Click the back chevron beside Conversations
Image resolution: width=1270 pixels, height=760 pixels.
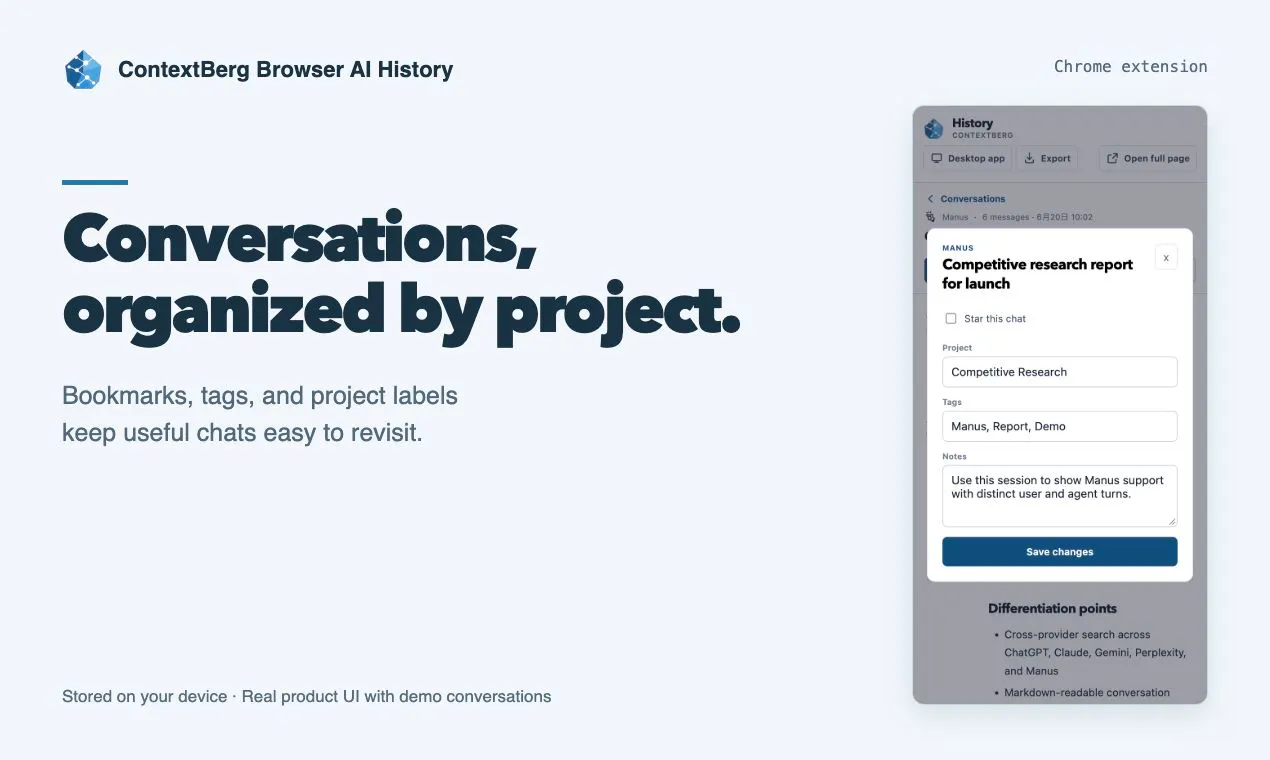[930, 199]
